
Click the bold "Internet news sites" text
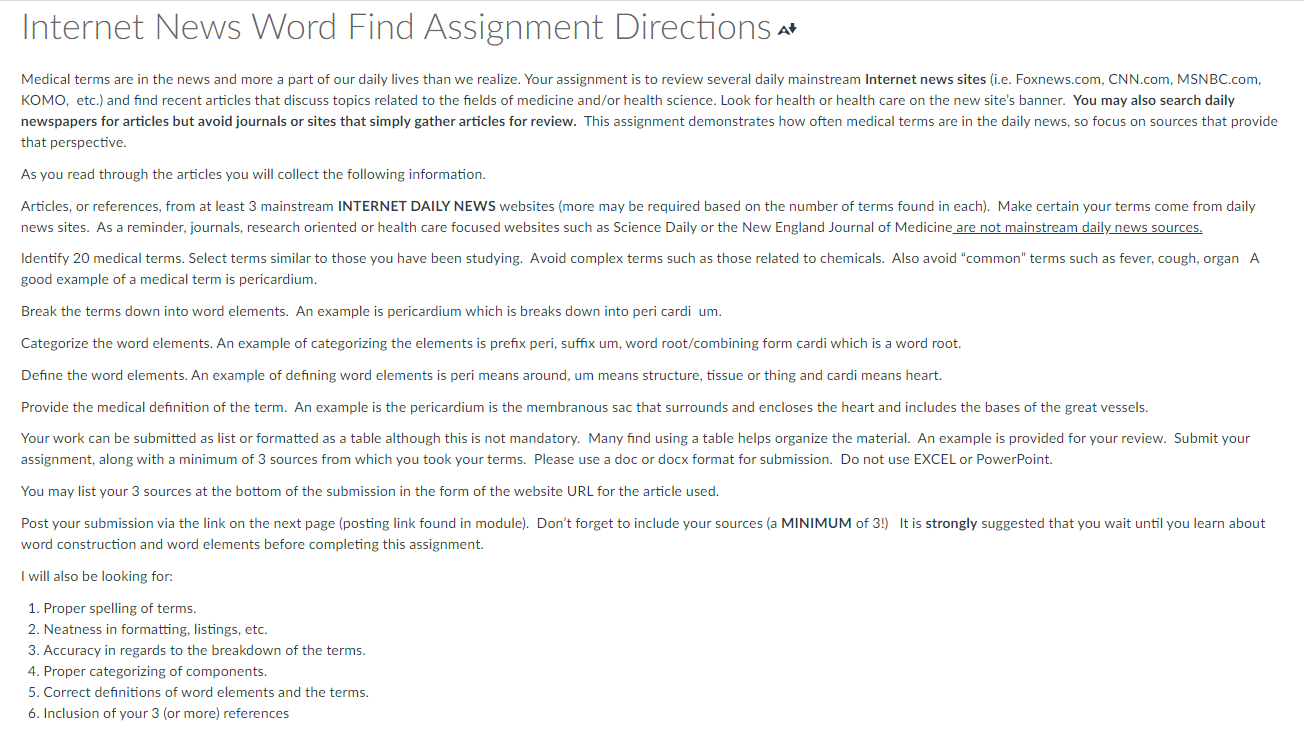coord(925,78)
